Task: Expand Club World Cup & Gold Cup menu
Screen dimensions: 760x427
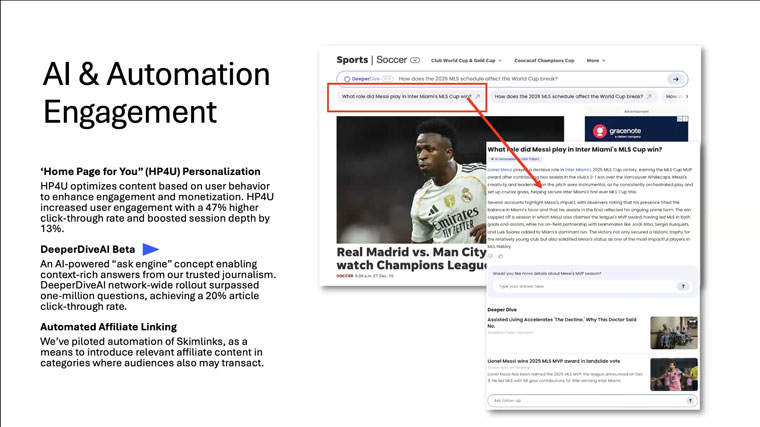Action: pyautogui.click(x=466, y=61)
